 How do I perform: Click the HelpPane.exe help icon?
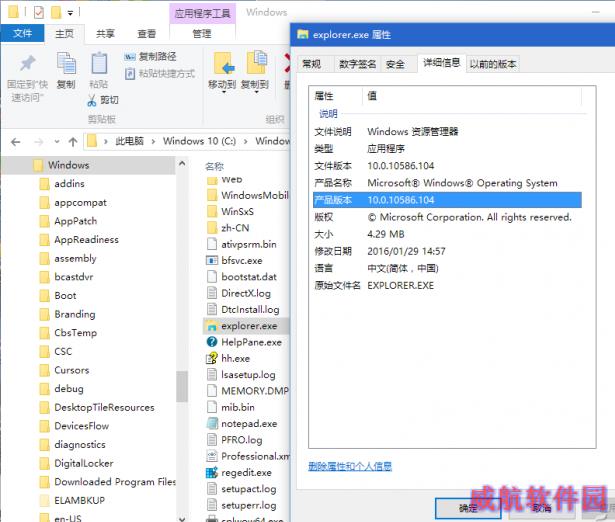(212, 342)
